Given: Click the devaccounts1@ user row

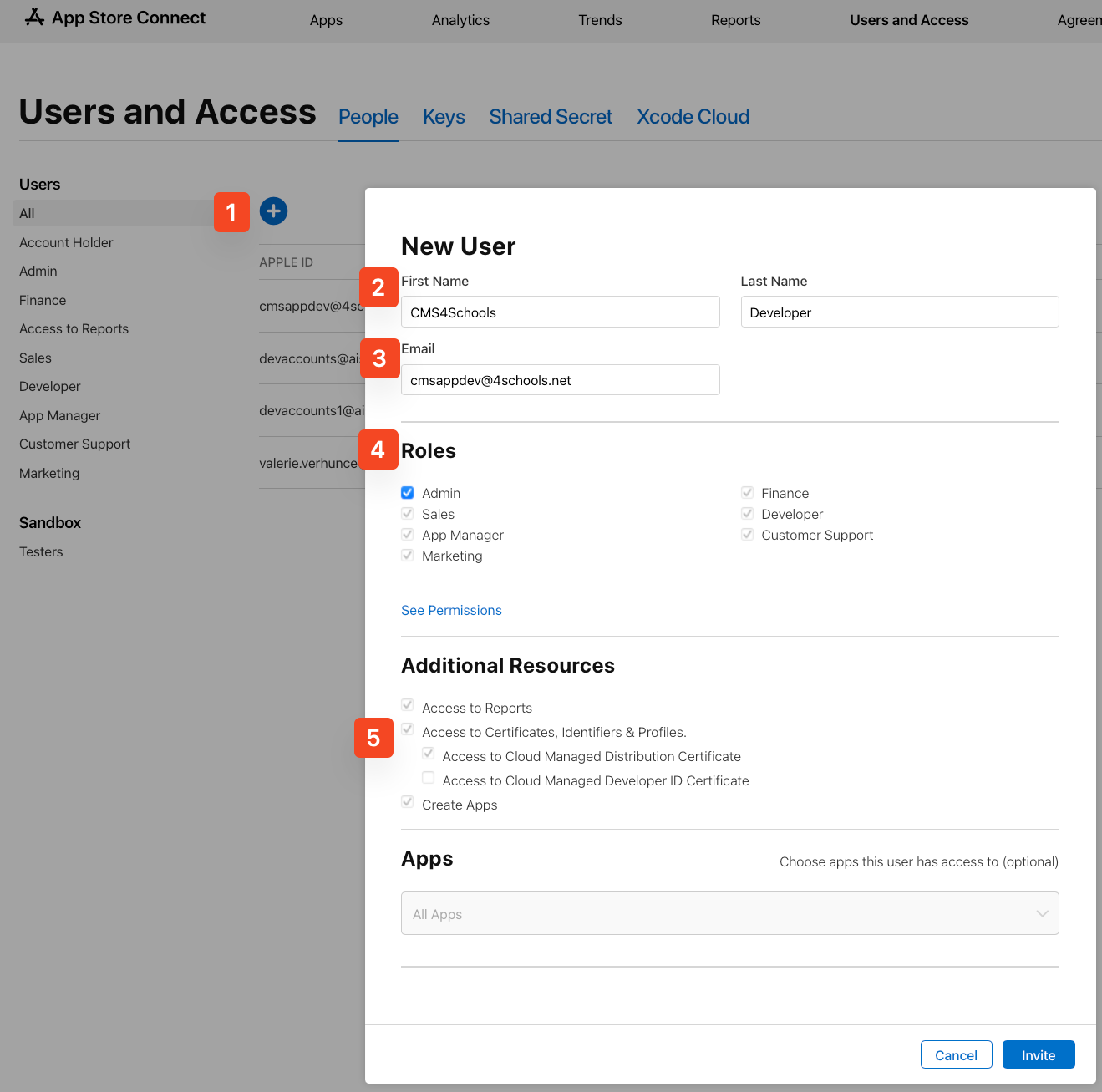Looking at the screenshot, I should click(312, 410).
